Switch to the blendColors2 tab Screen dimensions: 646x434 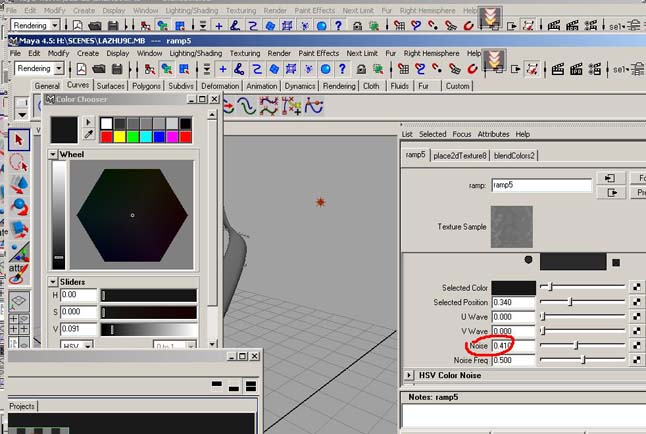[x=514, y=156]
